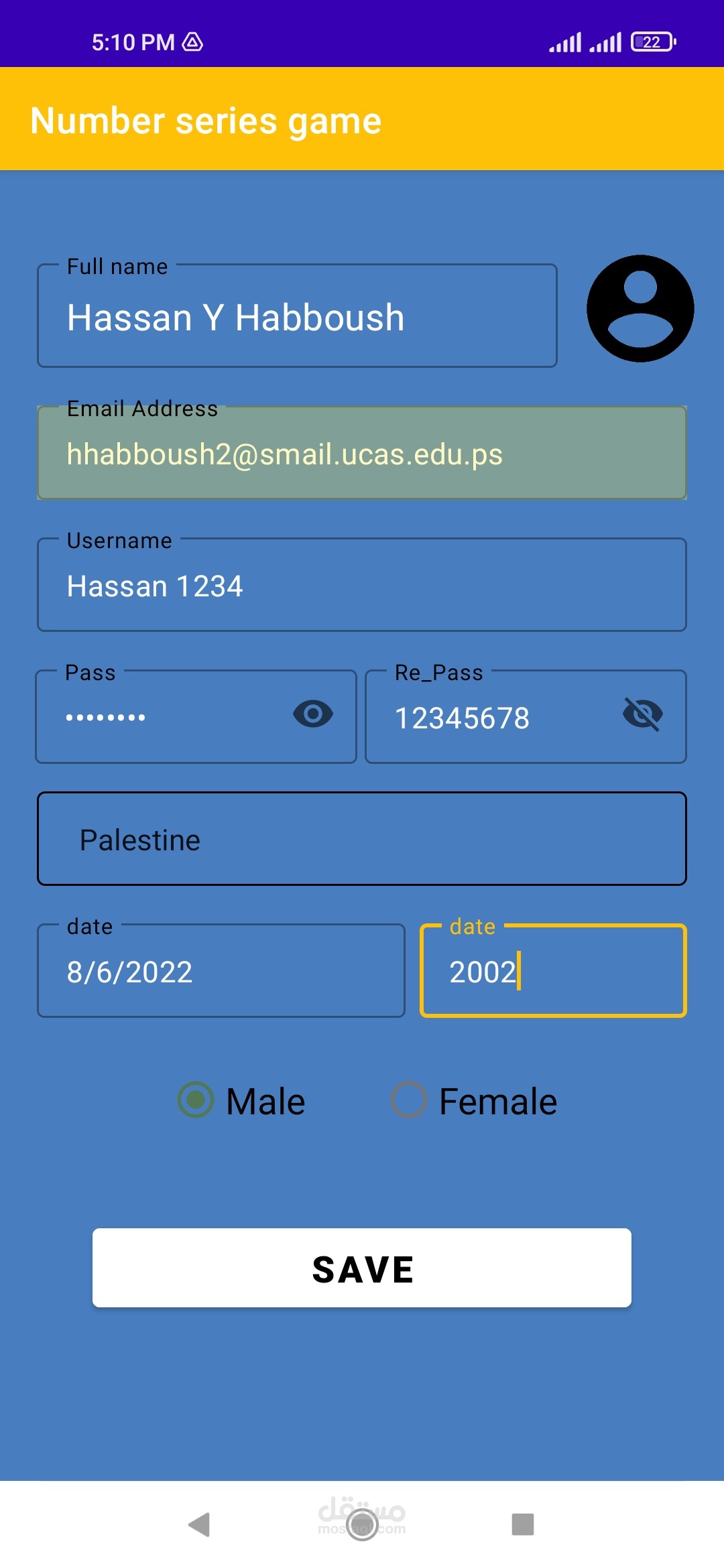Hide Re_Pass with crossed eye icon
This screenshot has width=724, height=1568.
(642, 714)
